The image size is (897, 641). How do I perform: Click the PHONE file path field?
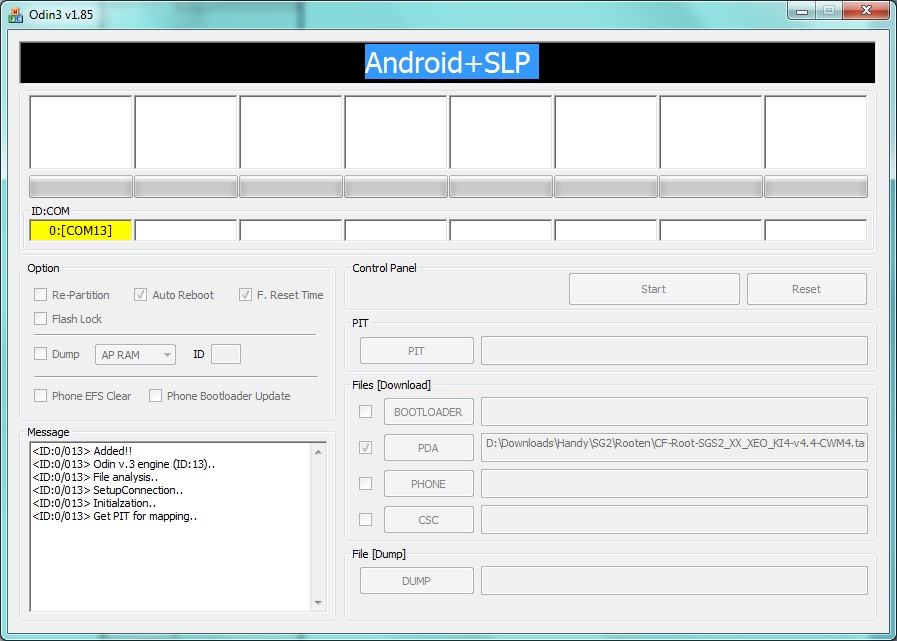(674, 484)
